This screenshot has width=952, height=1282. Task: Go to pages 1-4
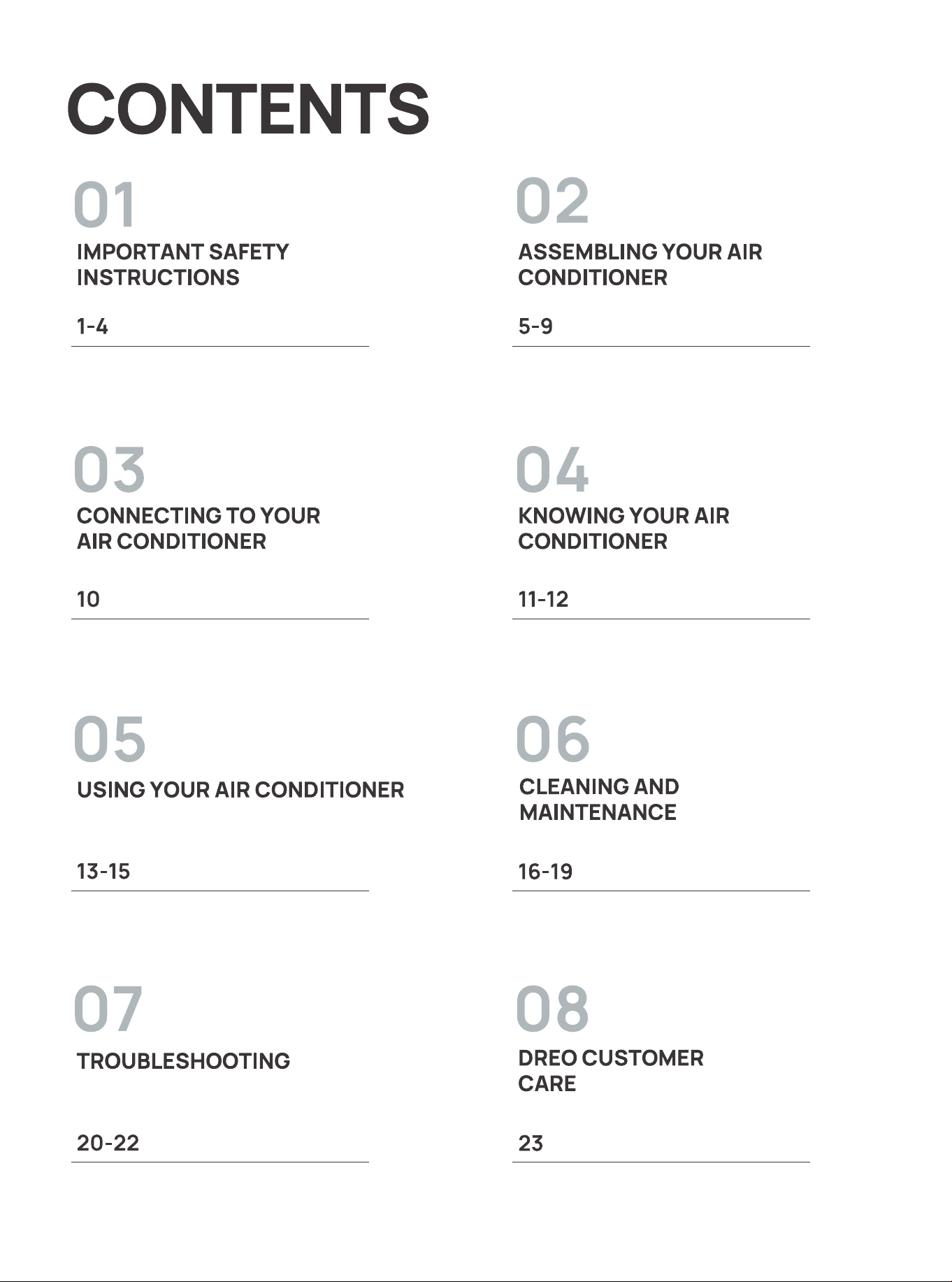pyautogui.click(x=92, y=326)
